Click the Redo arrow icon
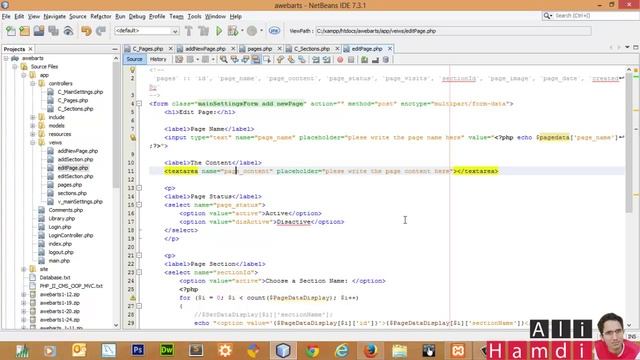The image size is (640, 360). (101, 31)
